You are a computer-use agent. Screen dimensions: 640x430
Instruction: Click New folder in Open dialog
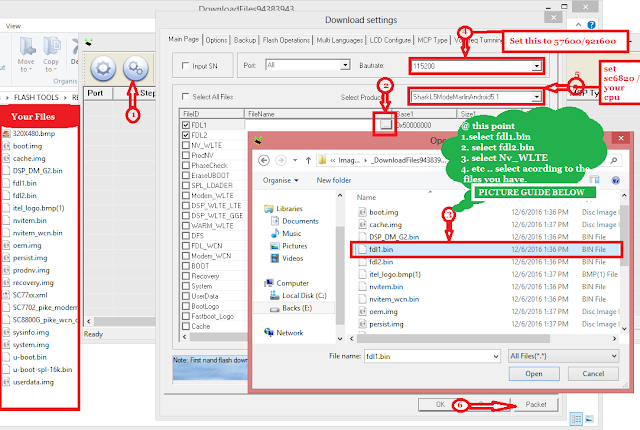point(334,180)
